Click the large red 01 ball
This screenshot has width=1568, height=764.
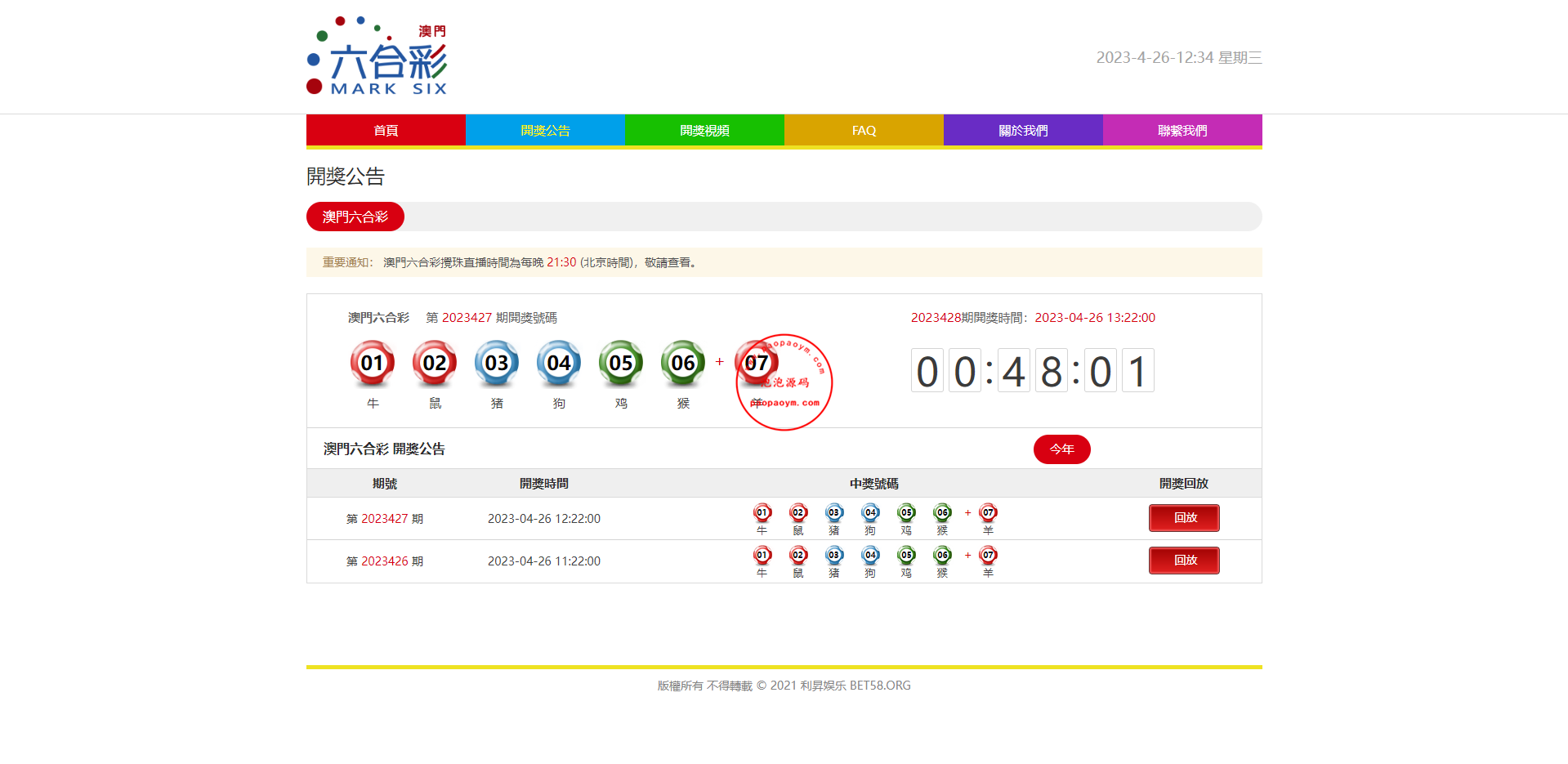tap(373, 363)
